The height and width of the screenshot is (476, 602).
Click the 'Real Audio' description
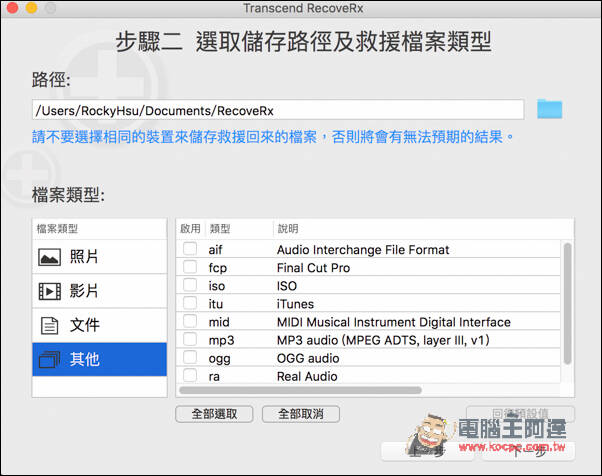pos(307,376)
